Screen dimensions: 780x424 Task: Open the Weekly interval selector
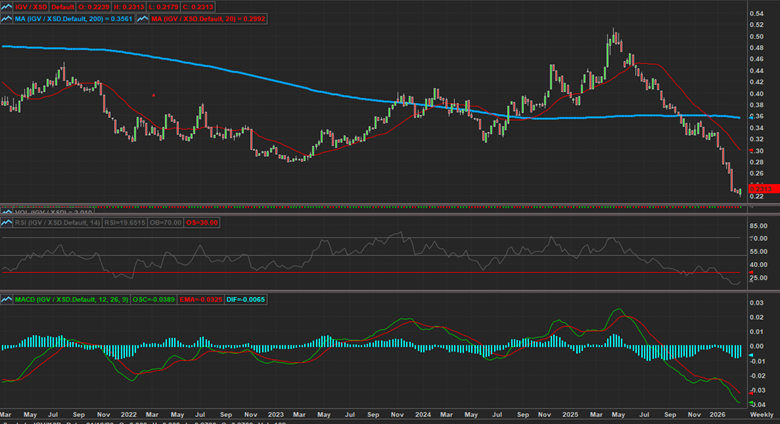(760, 413)
